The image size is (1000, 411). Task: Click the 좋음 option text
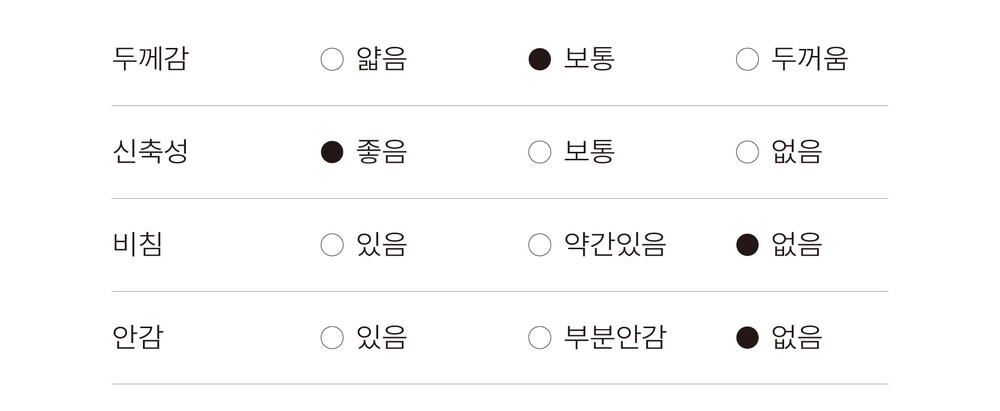(x=381, y=152)
